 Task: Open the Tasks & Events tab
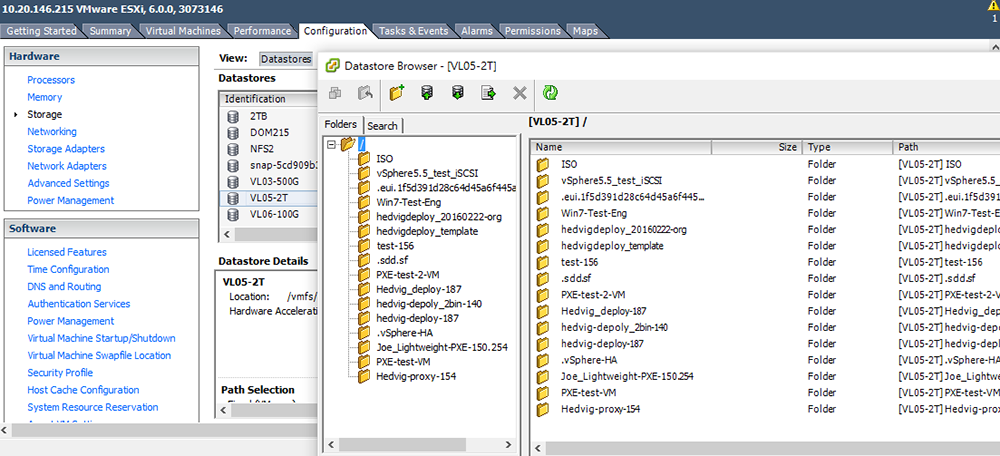point(413,31)
